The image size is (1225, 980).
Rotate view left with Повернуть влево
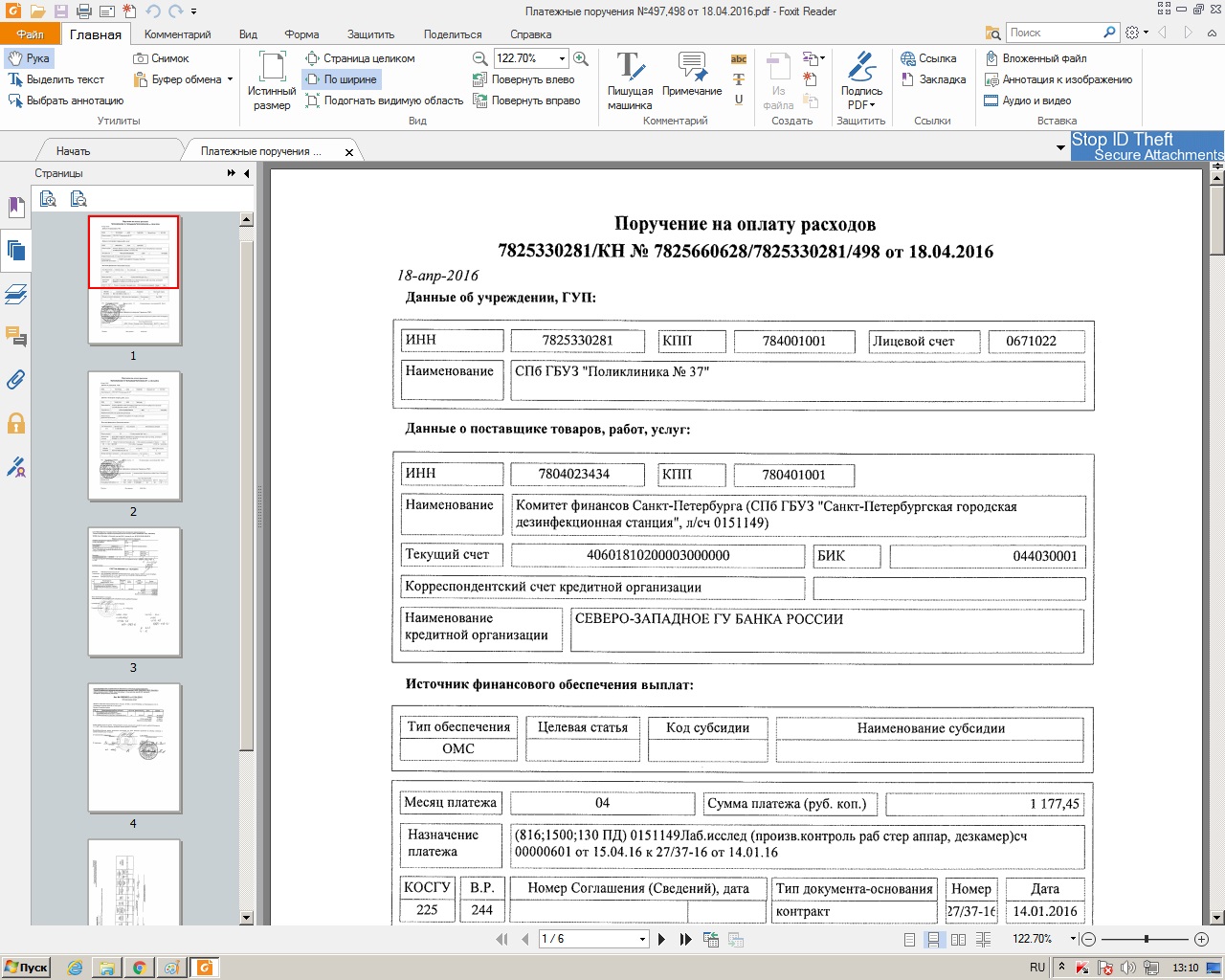523,79
